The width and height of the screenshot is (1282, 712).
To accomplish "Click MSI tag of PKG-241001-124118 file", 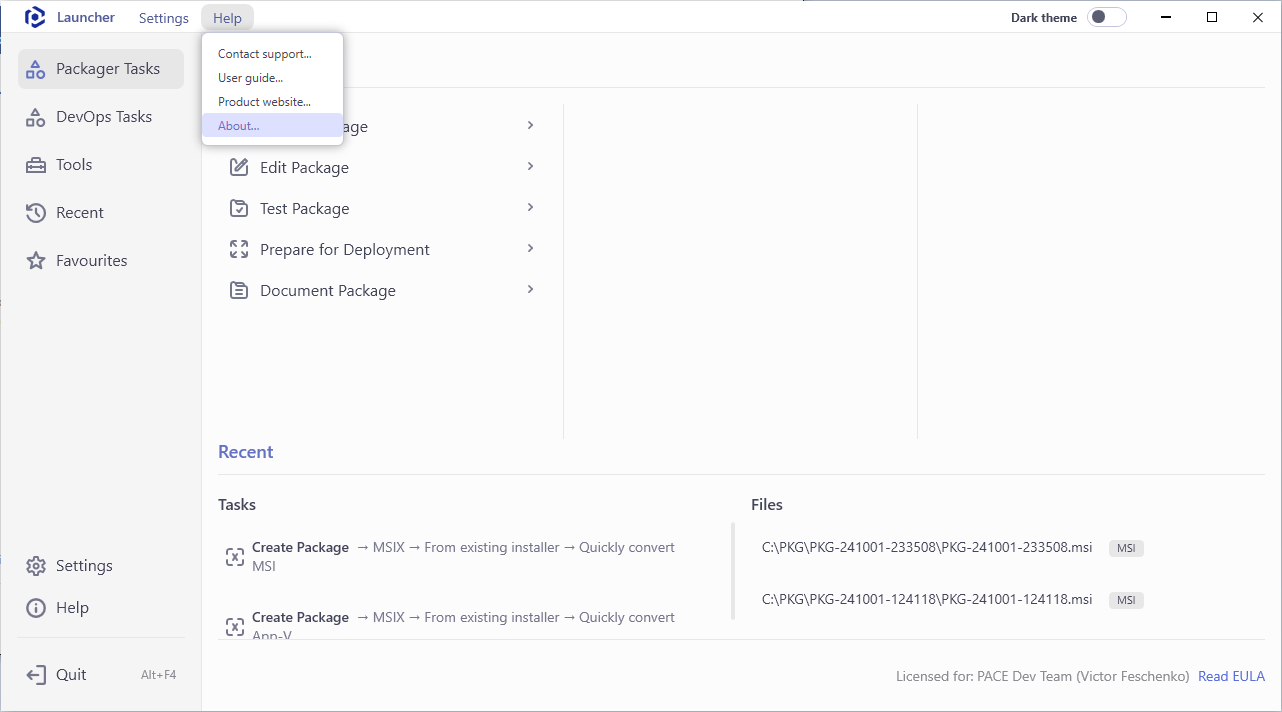I will click(x=1126, y=600).
